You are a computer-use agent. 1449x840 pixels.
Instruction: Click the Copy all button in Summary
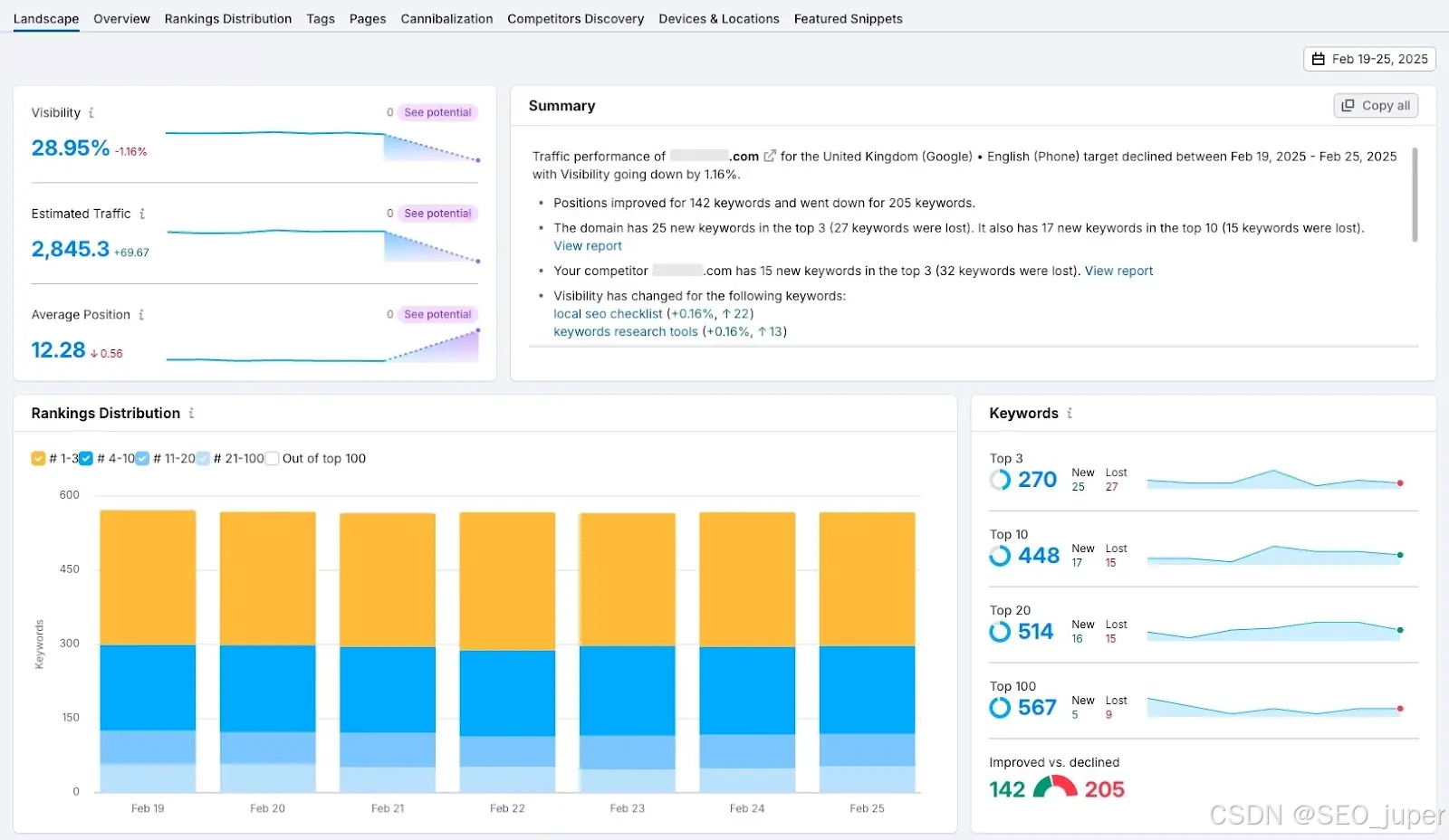pos(1376,105)
